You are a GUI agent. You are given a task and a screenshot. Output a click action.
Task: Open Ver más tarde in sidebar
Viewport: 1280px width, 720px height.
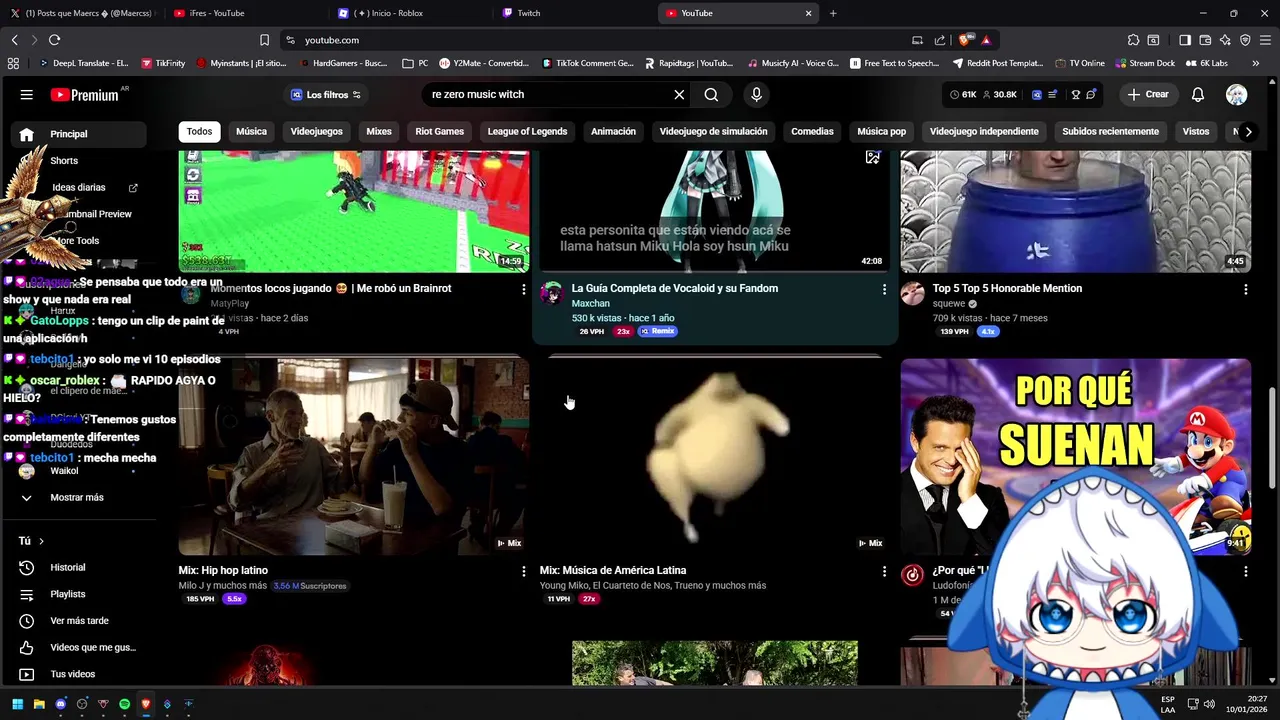click(78, 621)
